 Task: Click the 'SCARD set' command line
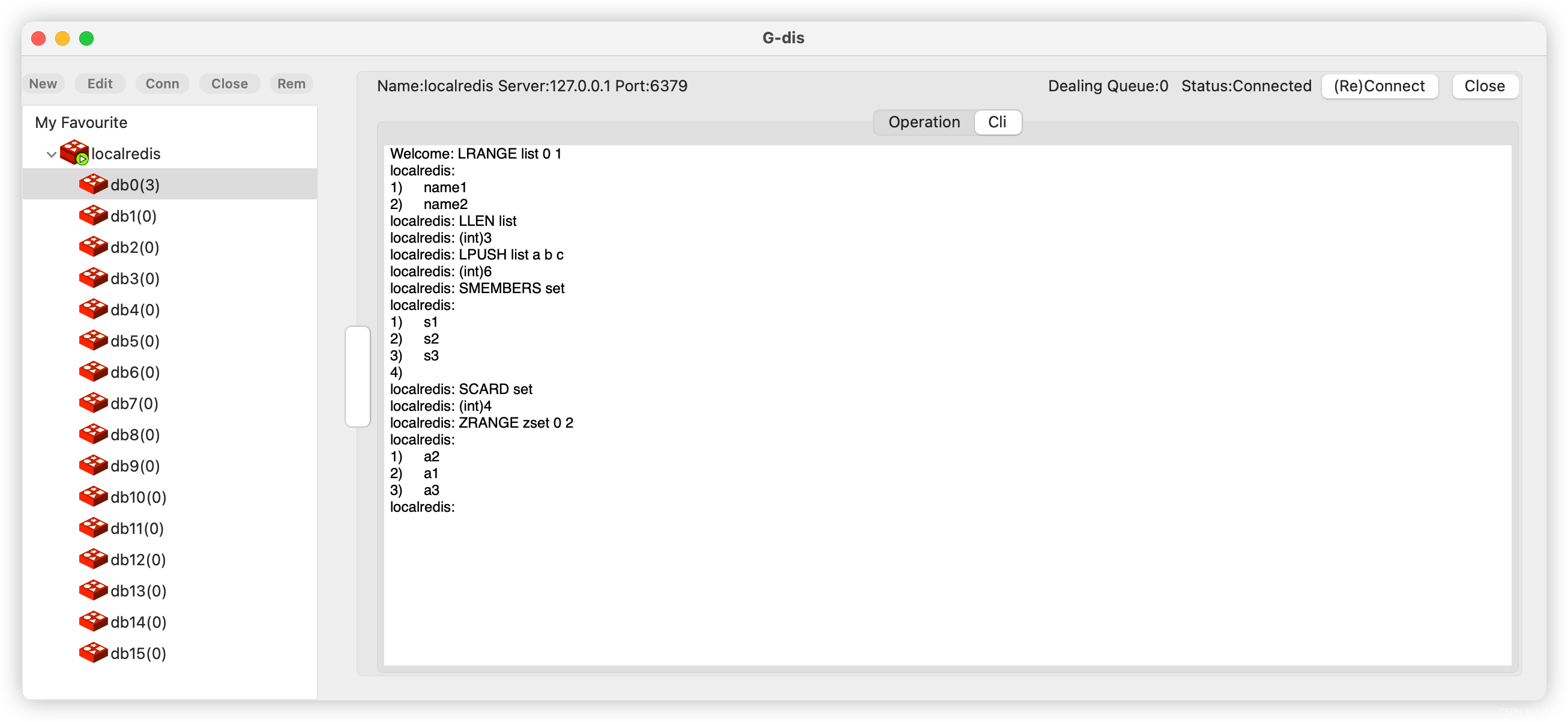point(461,389)
